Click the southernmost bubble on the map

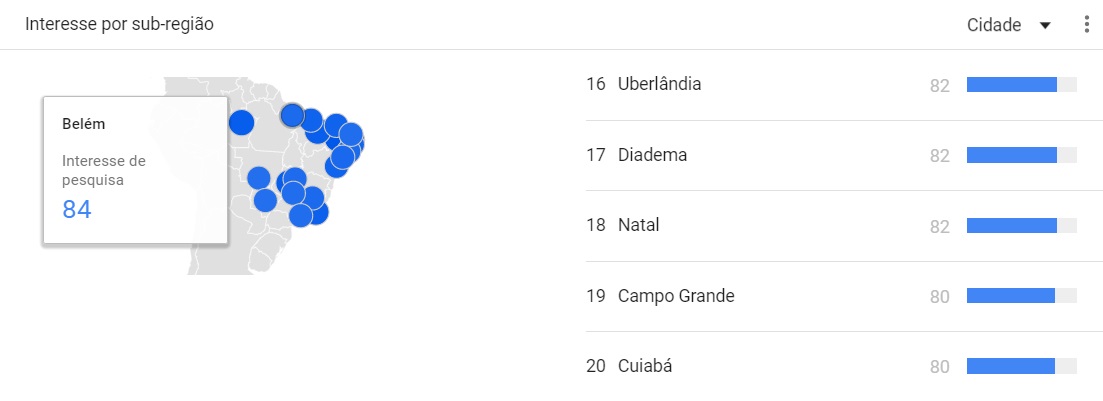tap(300, 216)
